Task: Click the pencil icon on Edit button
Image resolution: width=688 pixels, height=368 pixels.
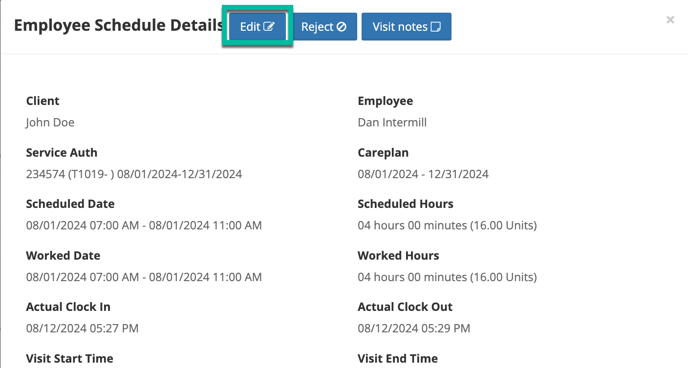Action: click(269, 27)
